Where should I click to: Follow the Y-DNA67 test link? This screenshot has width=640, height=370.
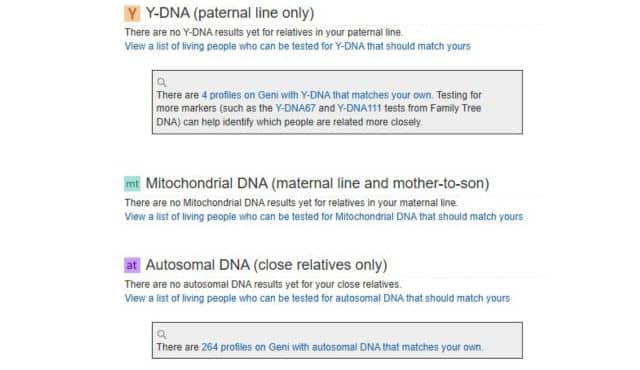click(x=296, y=109)
